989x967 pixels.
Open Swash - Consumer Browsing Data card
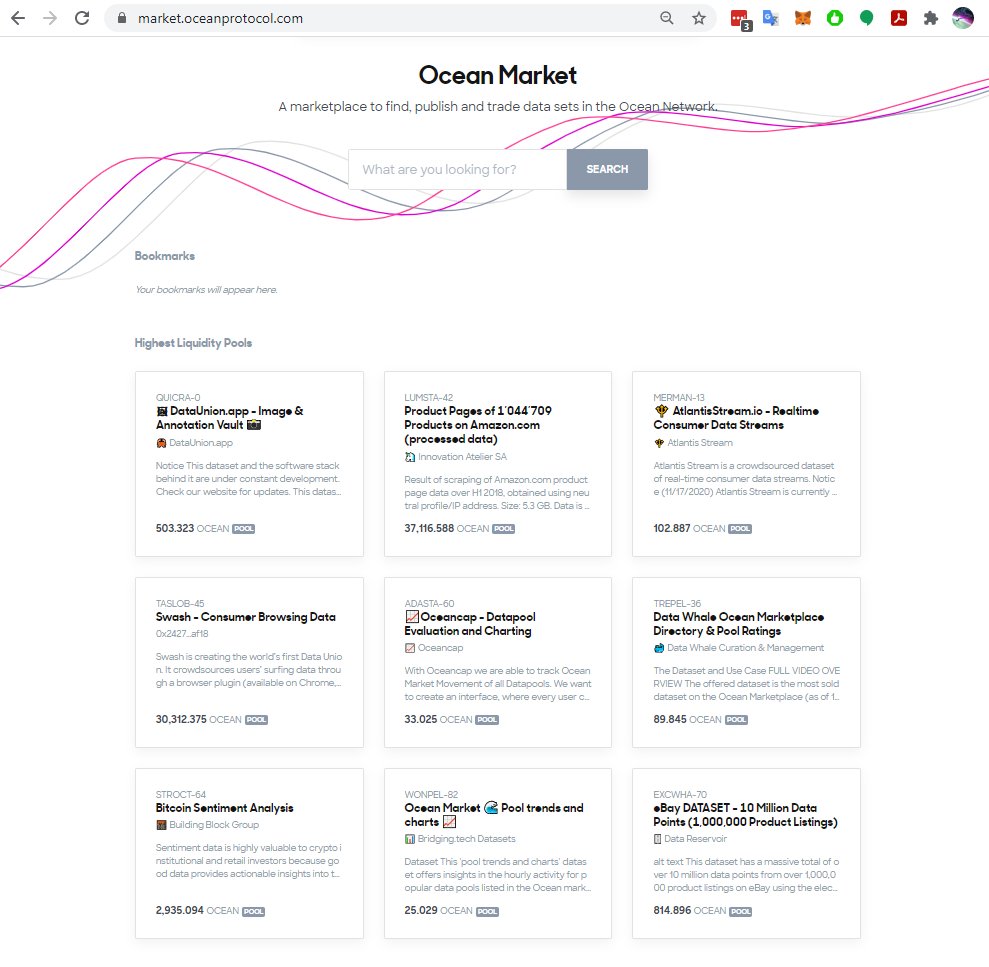click(x=249, y=662)
